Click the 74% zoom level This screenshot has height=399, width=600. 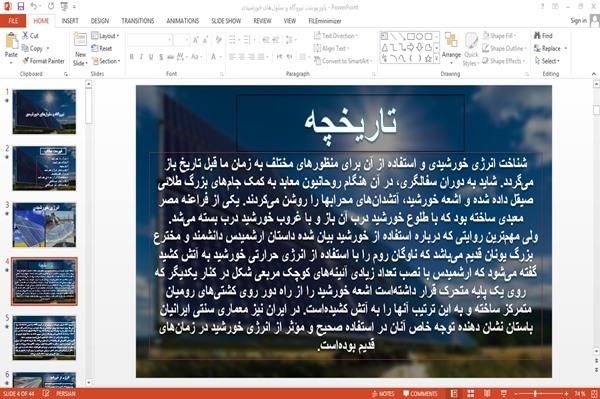click(x=579, y=394)
